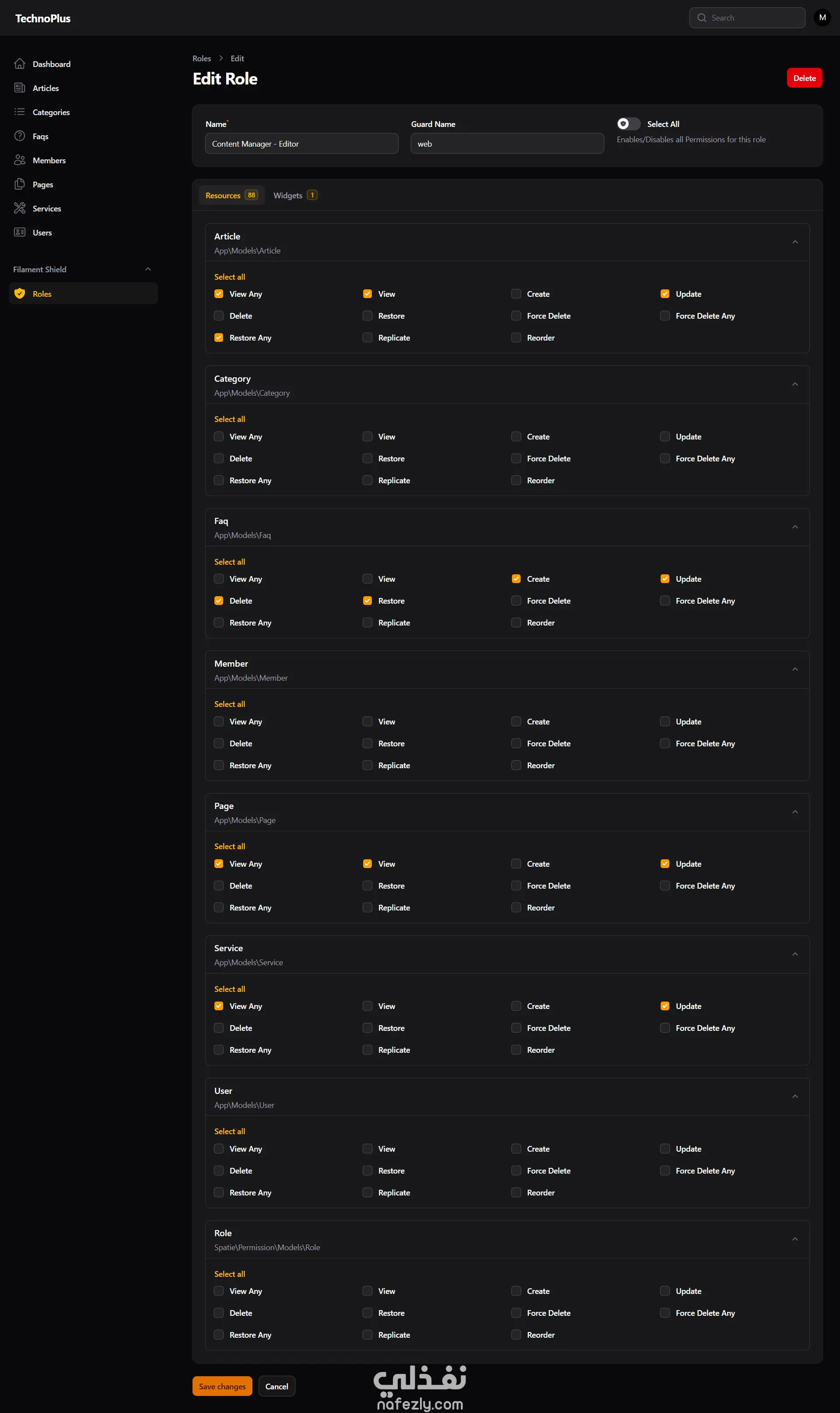This screenshot has height=1413, width=840.
Task: Open Articles via its newspaper icon
Action: click(x=20, y=88)
